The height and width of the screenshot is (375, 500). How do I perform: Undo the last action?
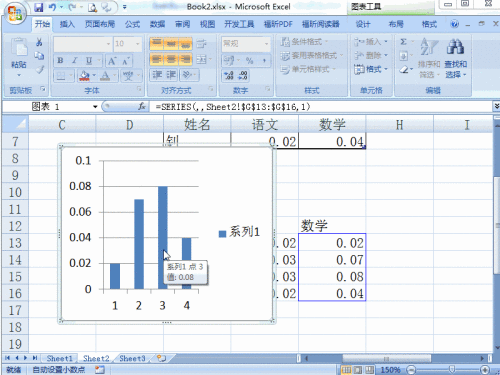pos(52,7)
